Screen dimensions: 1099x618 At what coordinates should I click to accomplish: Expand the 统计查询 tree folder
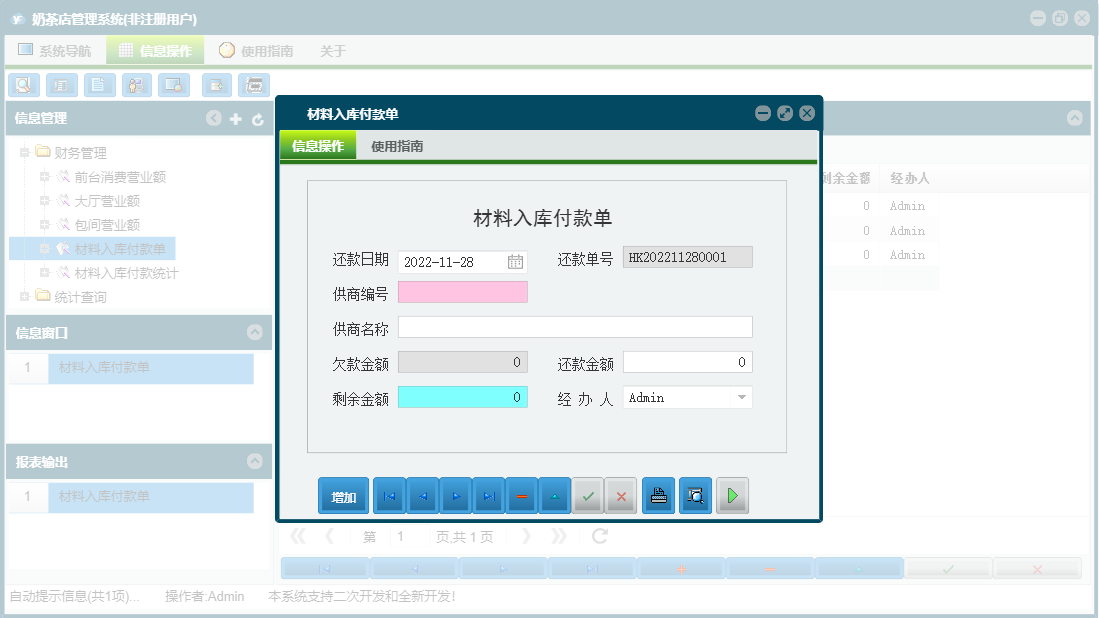pyautogui.click(x=22, y=297)
